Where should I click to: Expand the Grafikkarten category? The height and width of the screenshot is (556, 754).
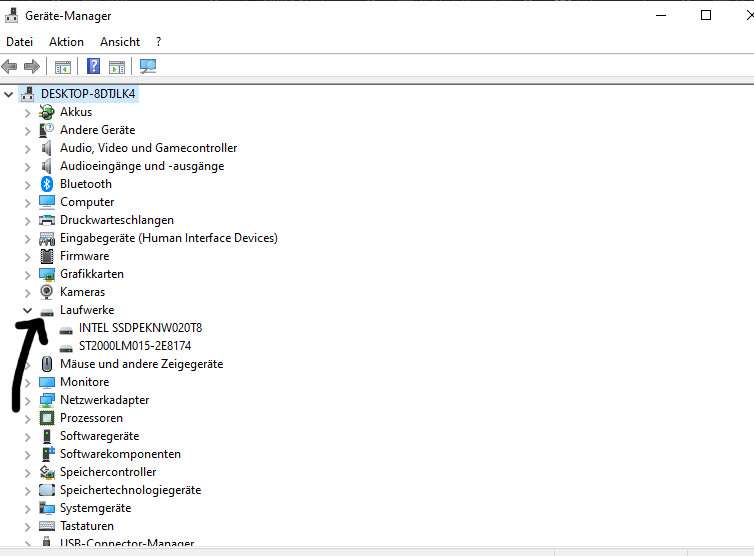[28, 274]
